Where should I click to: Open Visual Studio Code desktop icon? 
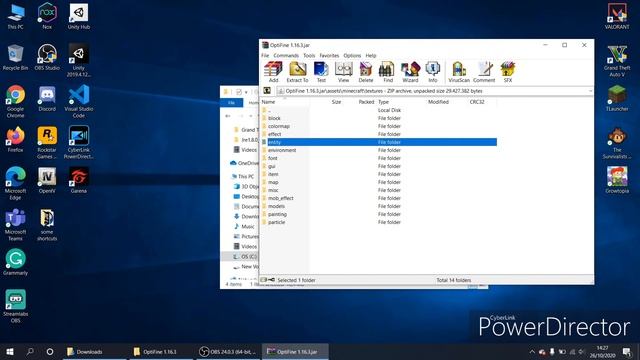[x=79, y=101]
